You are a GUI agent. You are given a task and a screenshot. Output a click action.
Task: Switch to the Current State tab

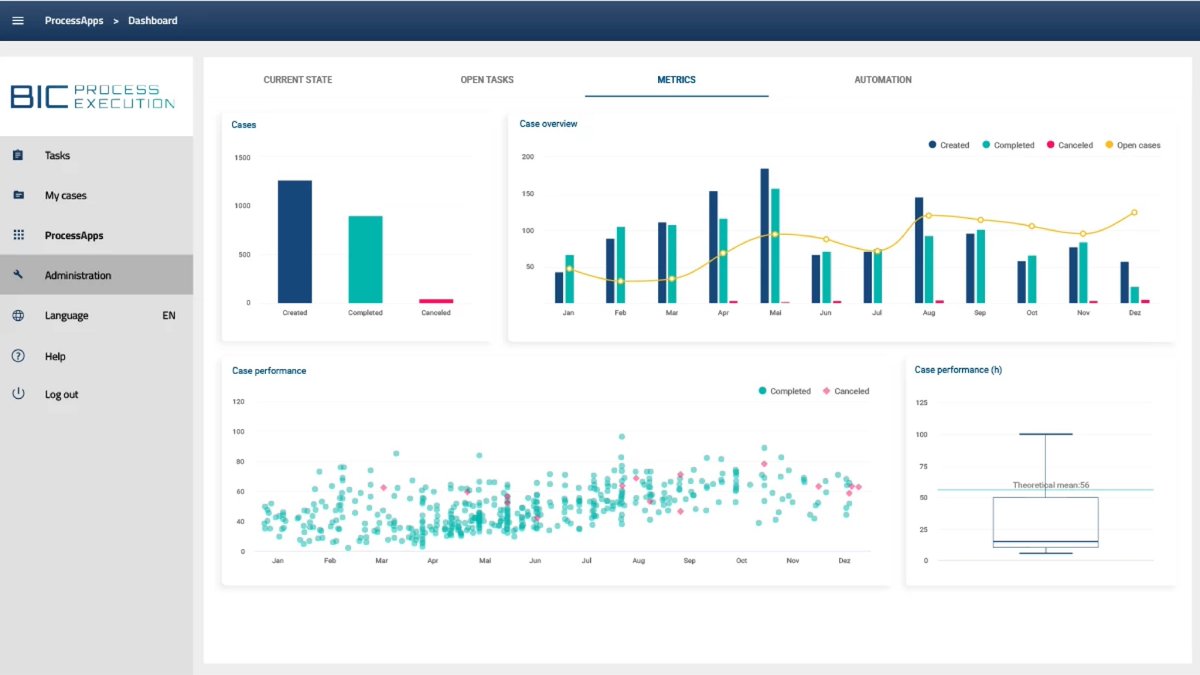(x=298, y=80)
